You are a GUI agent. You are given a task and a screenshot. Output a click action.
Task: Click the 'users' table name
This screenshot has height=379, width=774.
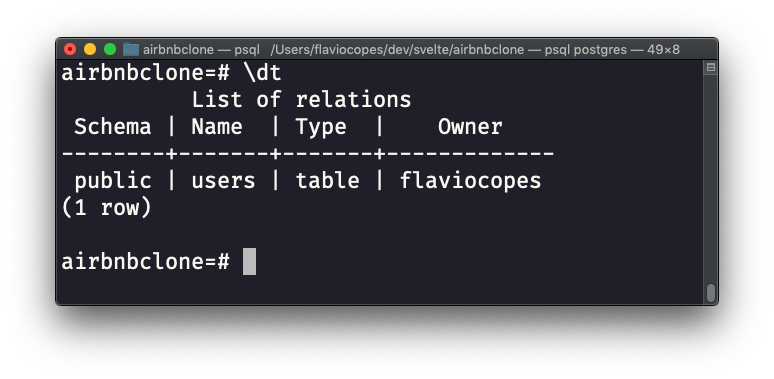(x=223, y=181)
